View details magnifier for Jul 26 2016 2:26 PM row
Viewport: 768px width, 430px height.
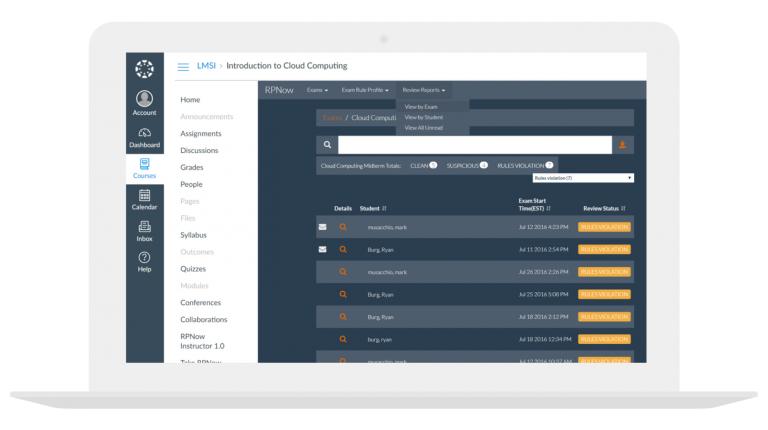click(343, 272)
